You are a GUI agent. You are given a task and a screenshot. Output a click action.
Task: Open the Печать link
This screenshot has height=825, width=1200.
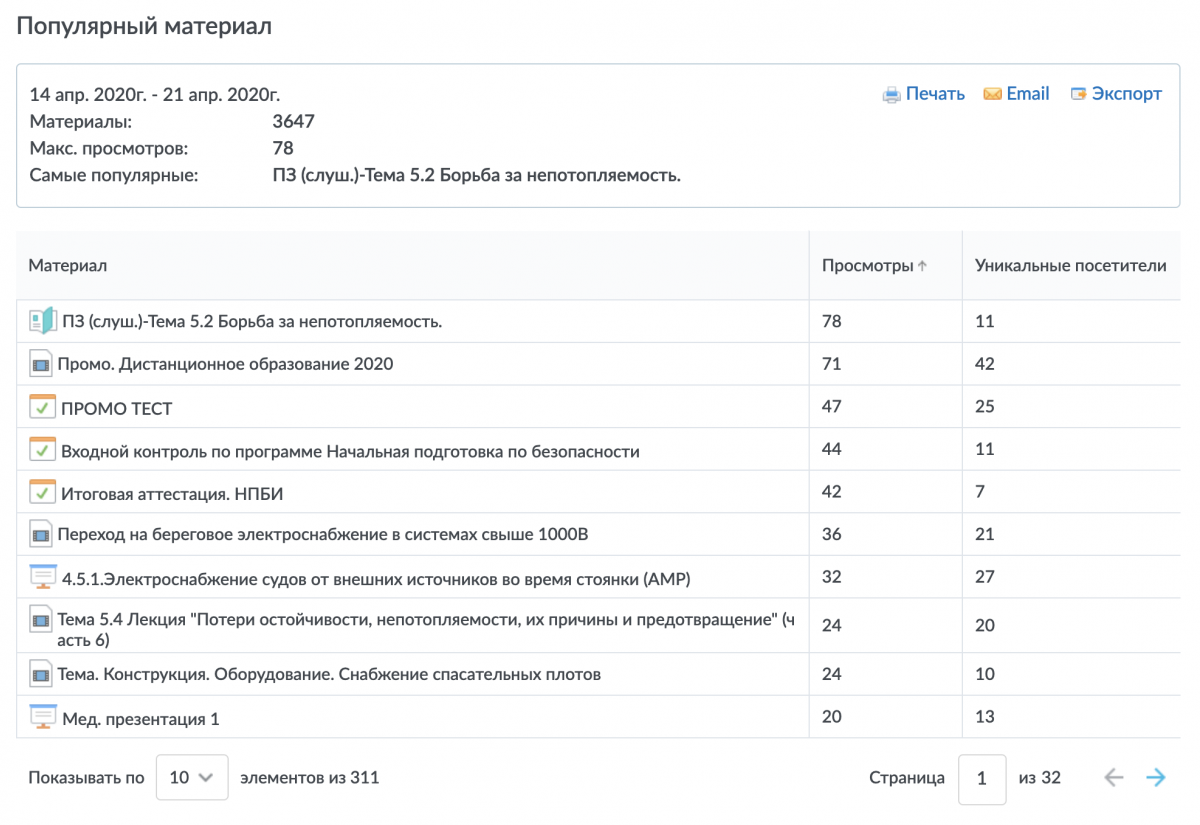coord(935,94)
